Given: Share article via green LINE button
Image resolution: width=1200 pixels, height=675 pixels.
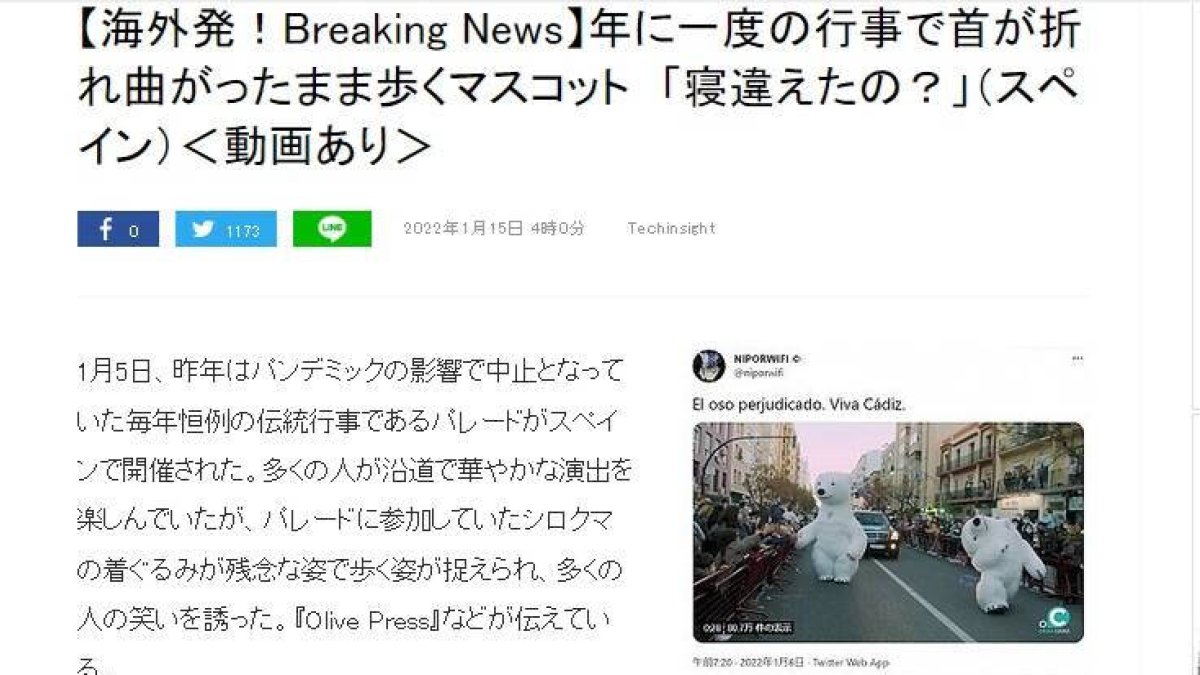Looking at the screenshot, I should coord(332,229).
